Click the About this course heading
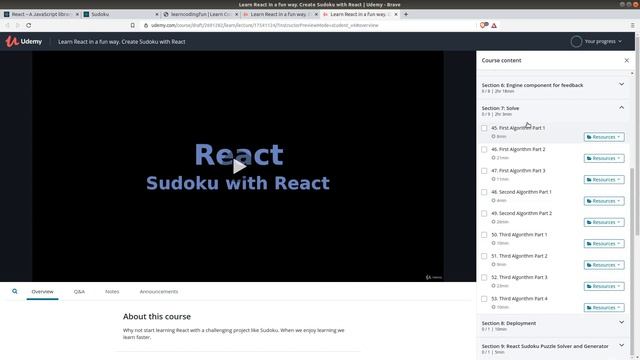 click(157, 317)
